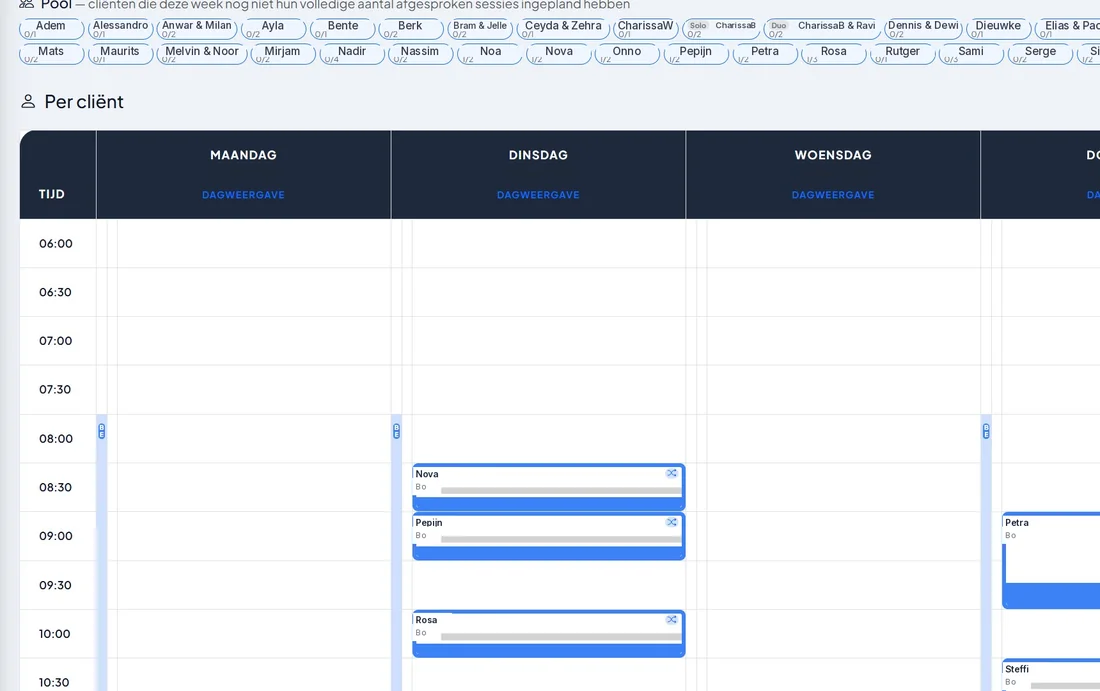Select the Alessandro pool chip

coord(121,29)
